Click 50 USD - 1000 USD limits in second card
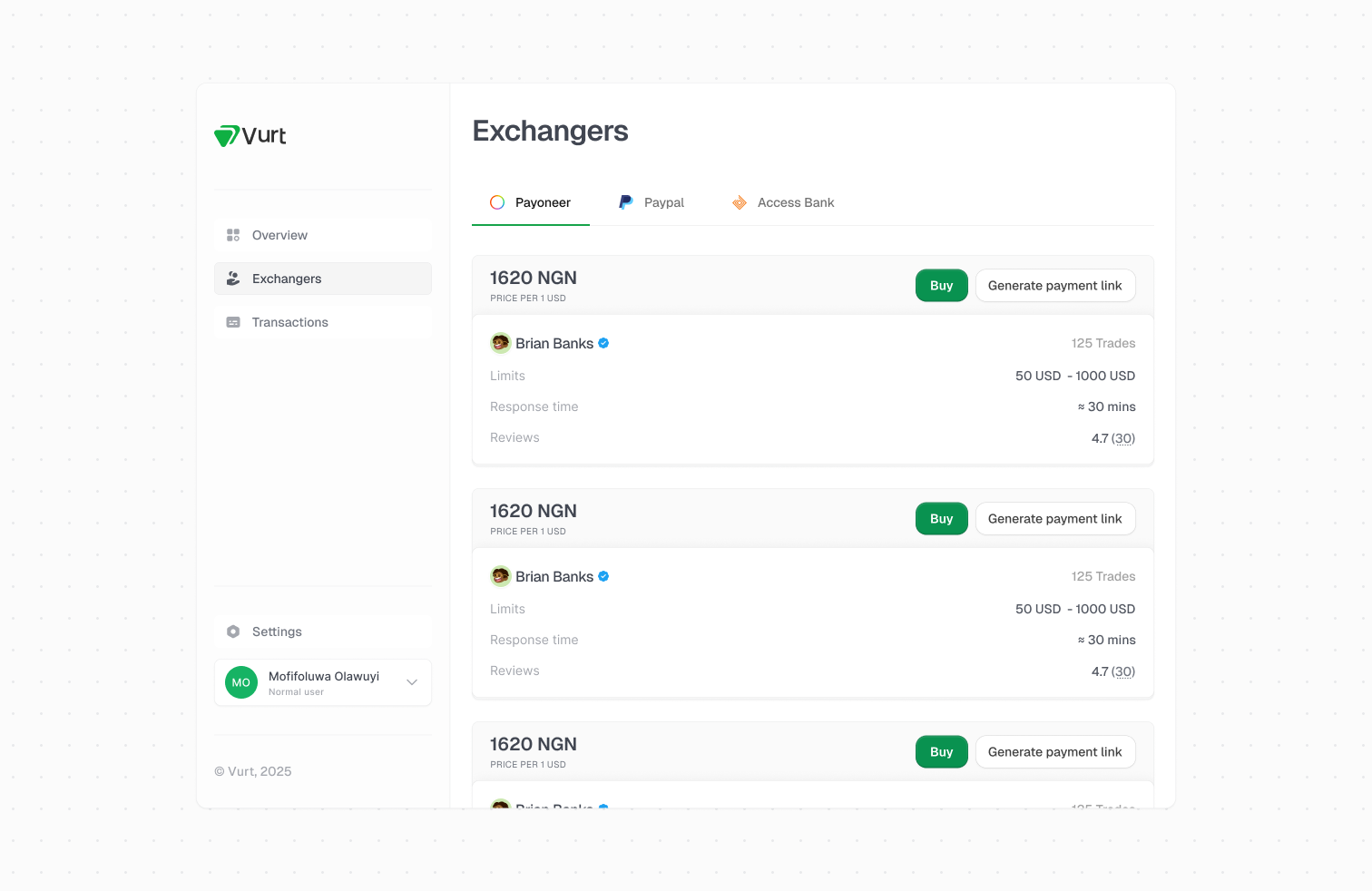 pyautogui.click(x=1075, y=609)
